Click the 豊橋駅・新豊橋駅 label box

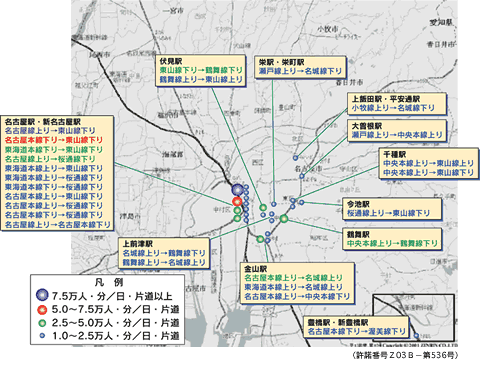[x=356, y=327]
